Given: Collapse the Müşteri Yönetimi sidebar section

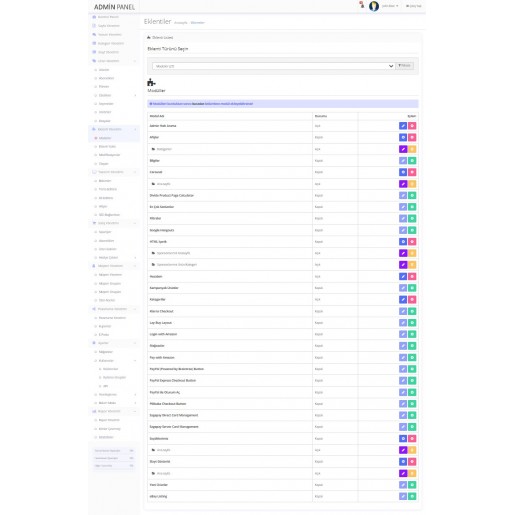Looking at the screenshot, I should (114, 266).
